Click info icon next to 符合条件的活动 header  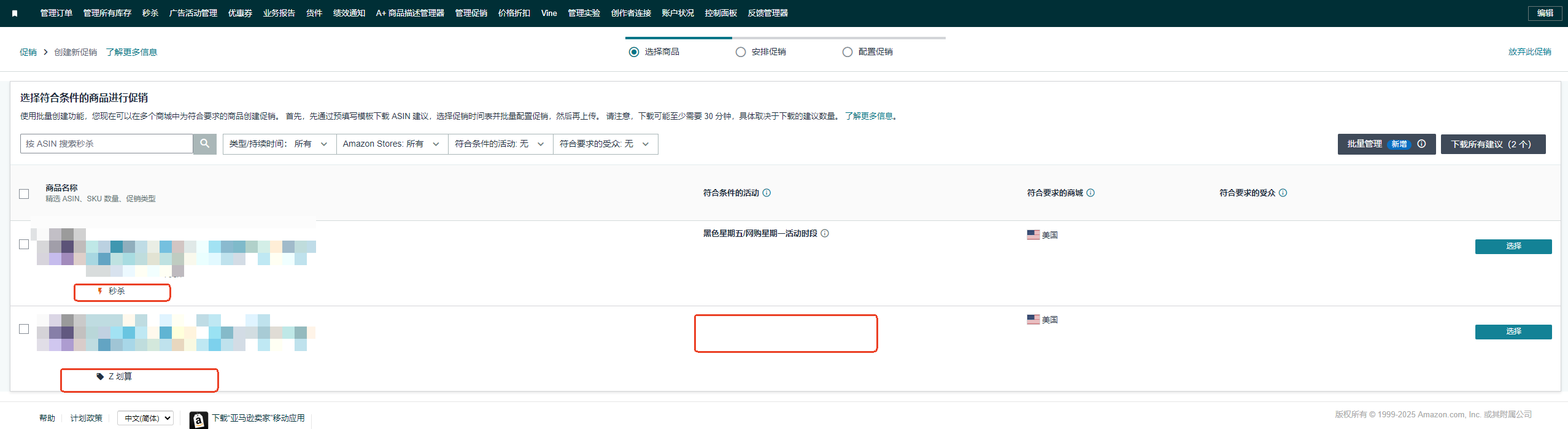[767, 193]
